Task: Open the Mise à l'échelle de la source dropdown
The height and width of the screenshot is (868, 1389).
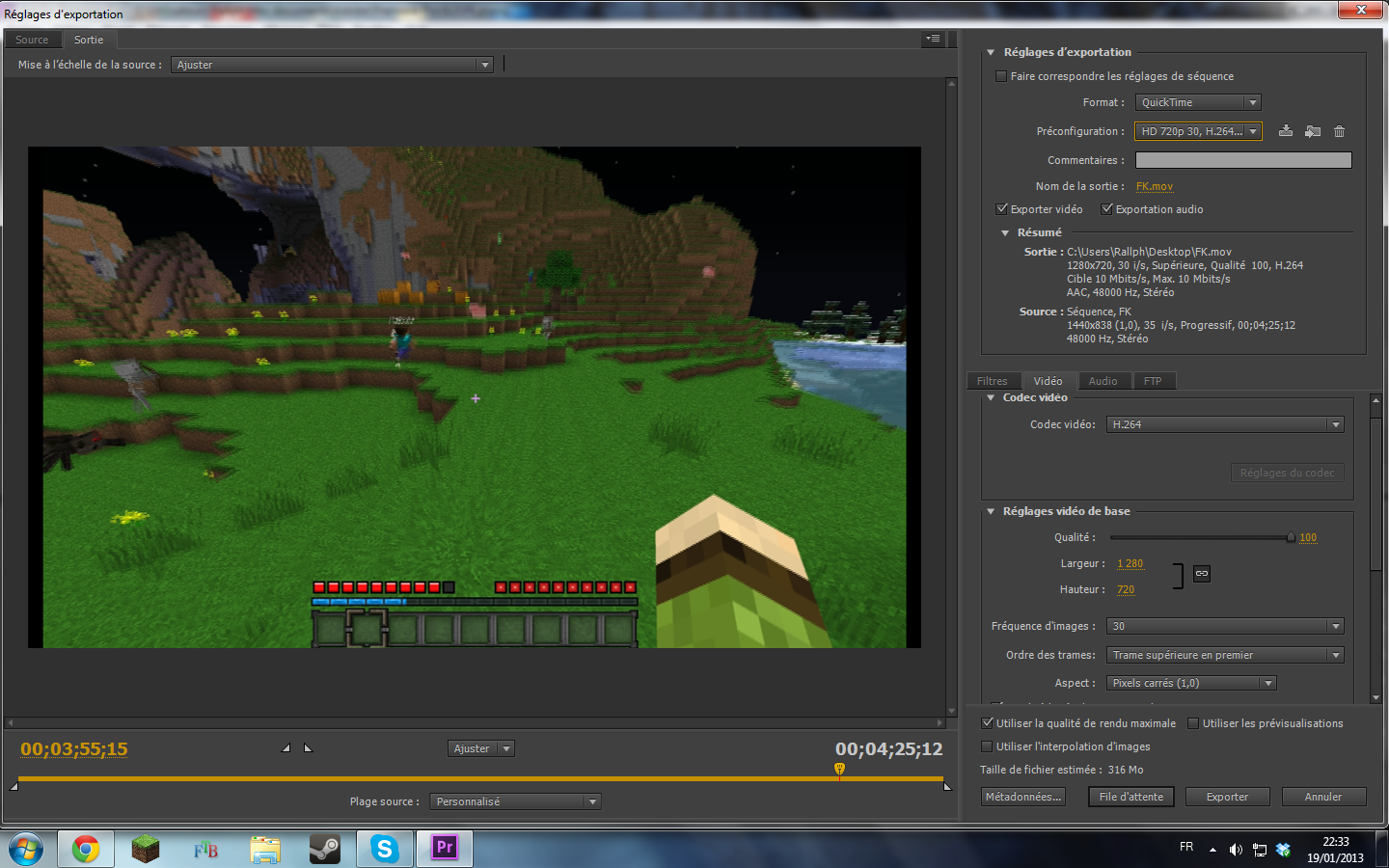Action: [x=332, y=65]
